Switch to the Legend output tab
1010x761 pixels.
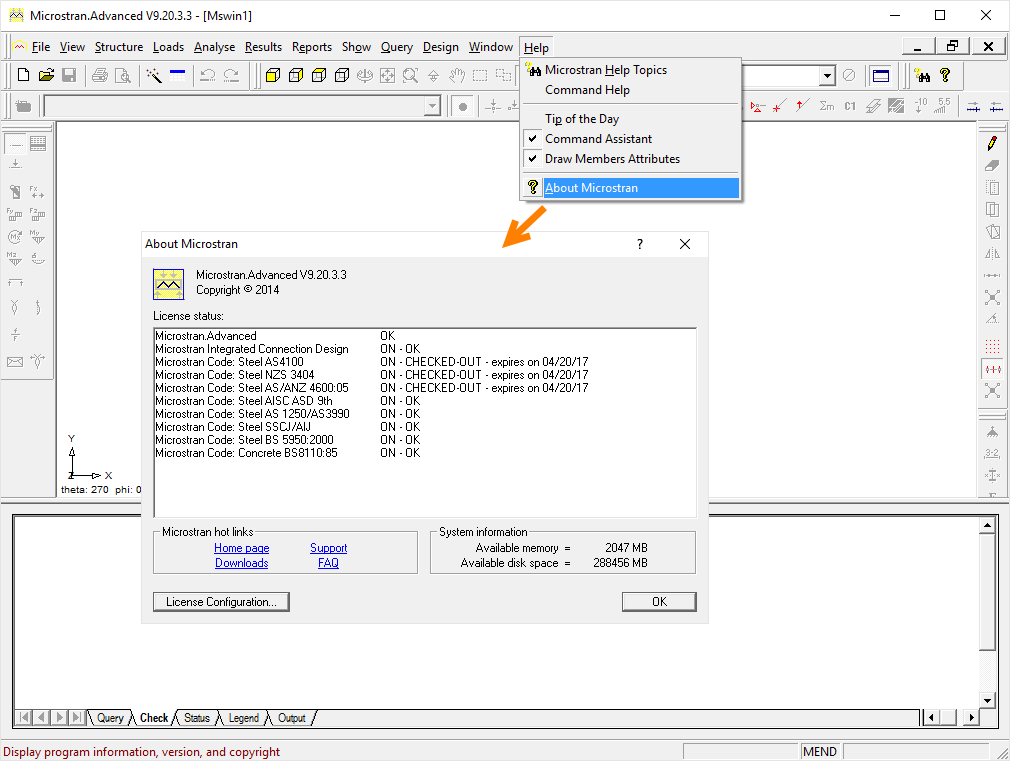(243, 718)
